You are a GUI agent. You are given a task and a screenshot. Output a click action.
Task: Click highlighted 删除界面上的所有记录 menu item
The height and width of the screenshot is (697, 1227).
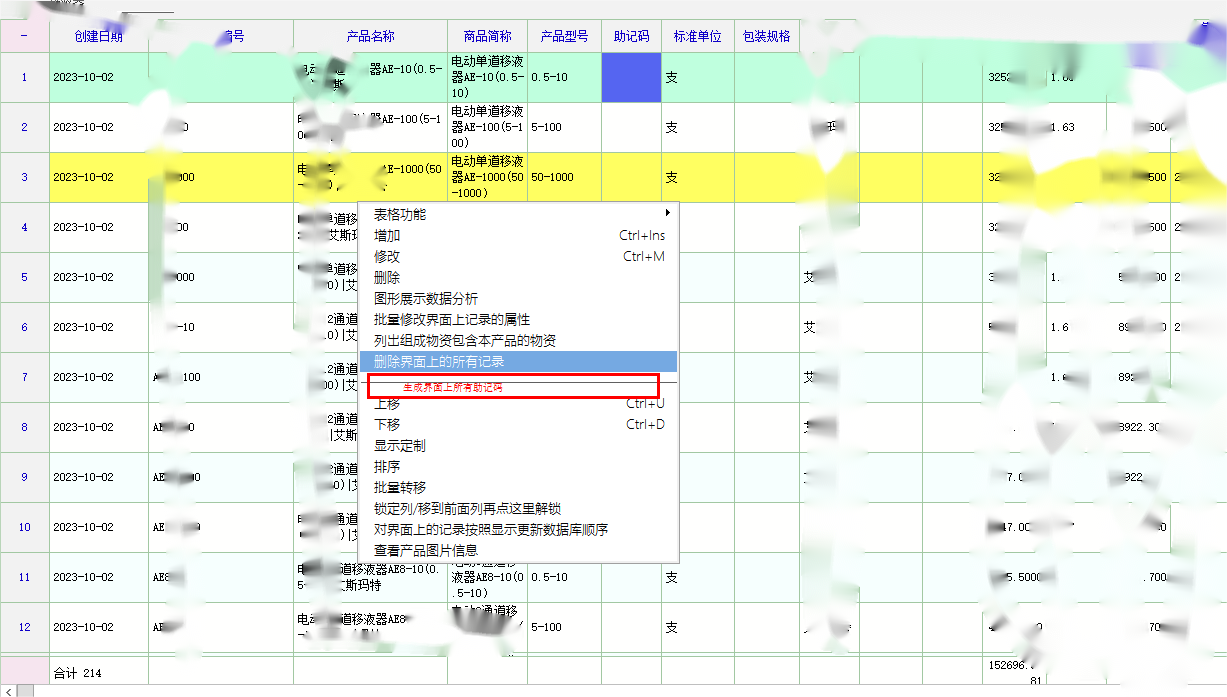(439, 361)
